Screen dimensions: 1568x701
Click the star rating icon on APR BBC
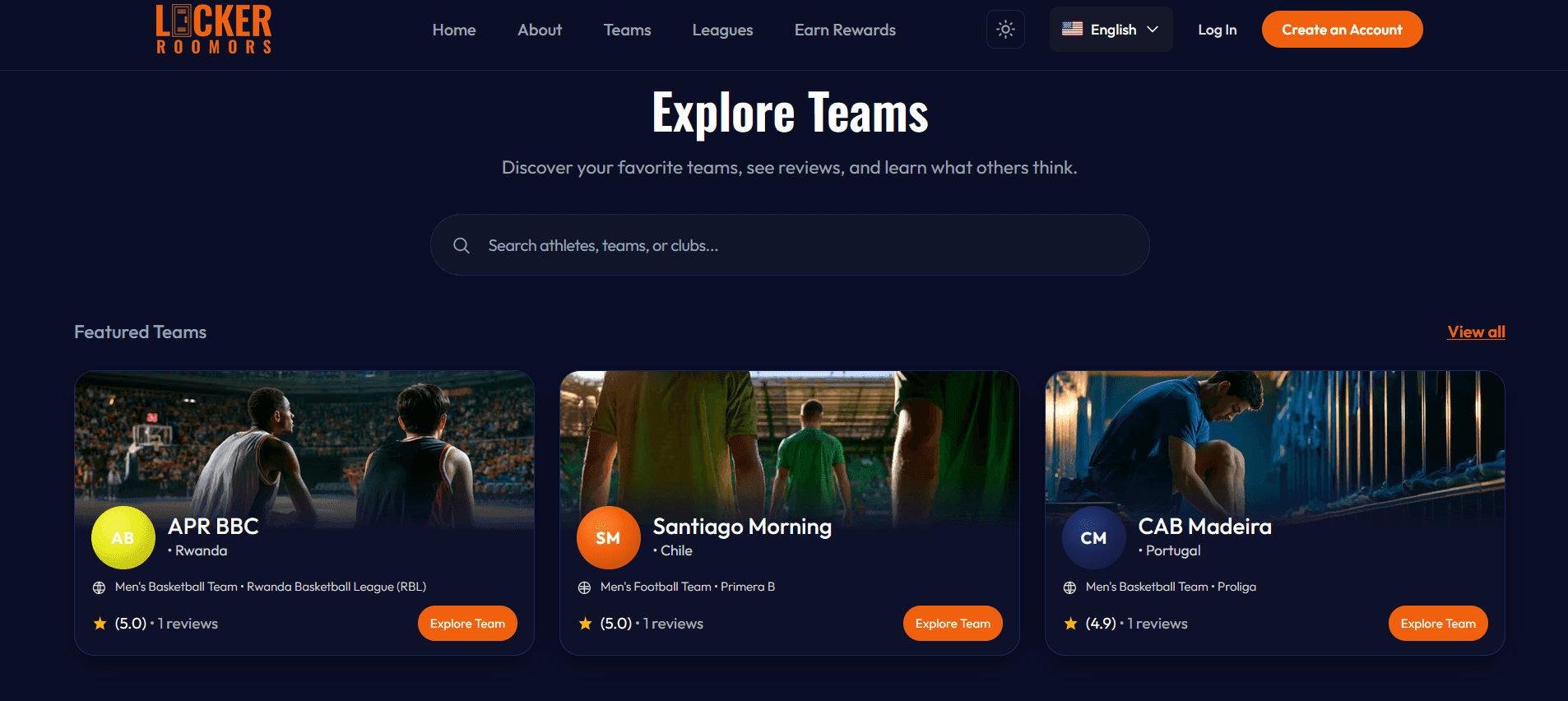pos(100,624)
